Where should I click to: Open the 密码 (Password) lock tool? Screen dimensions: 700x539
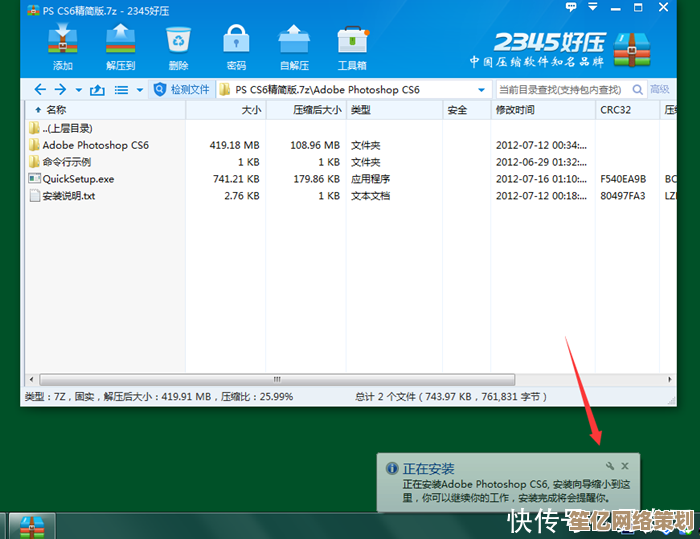coord(236,45)
